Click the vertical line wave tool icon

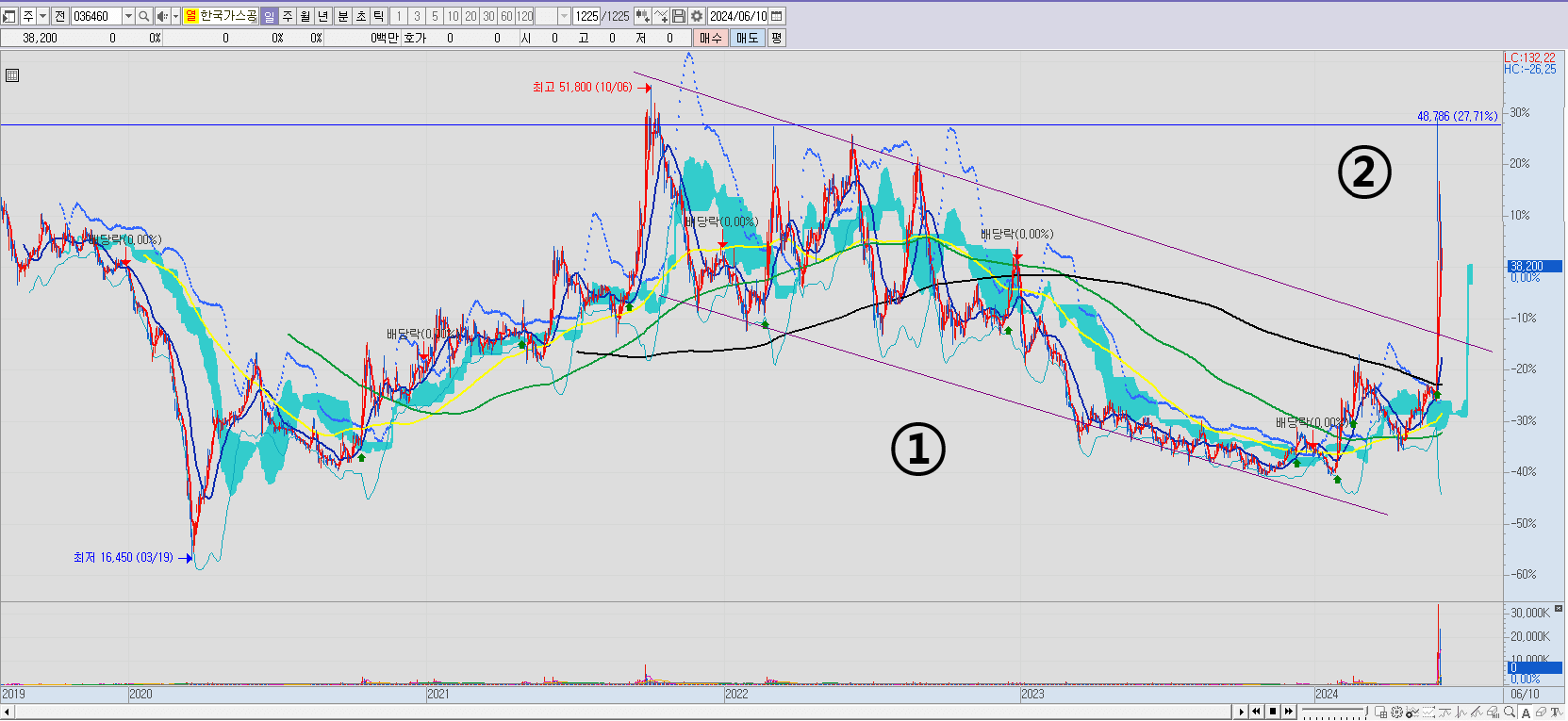point(1461,713)
